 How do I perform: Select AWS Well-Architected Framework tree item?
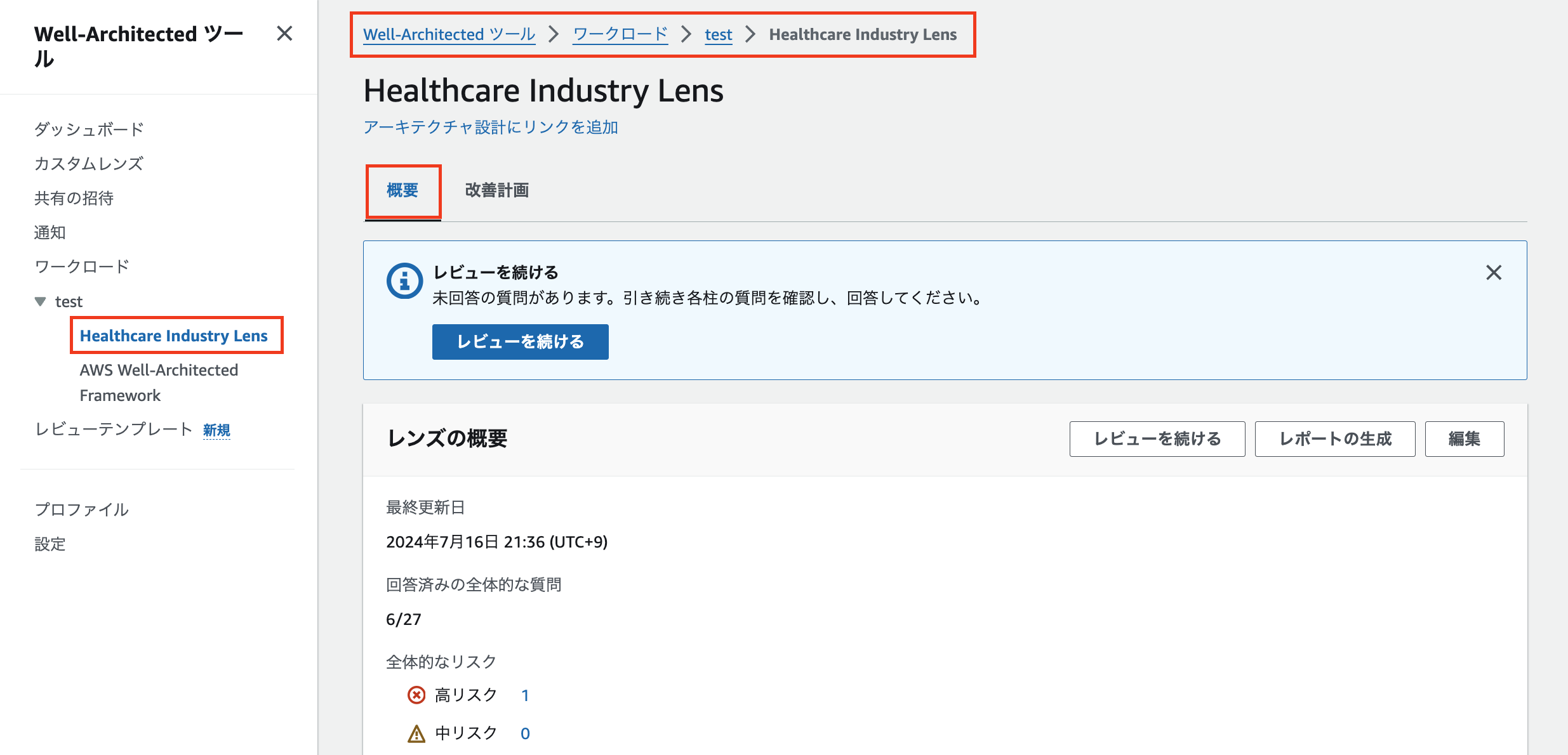(x=159, y=383)
